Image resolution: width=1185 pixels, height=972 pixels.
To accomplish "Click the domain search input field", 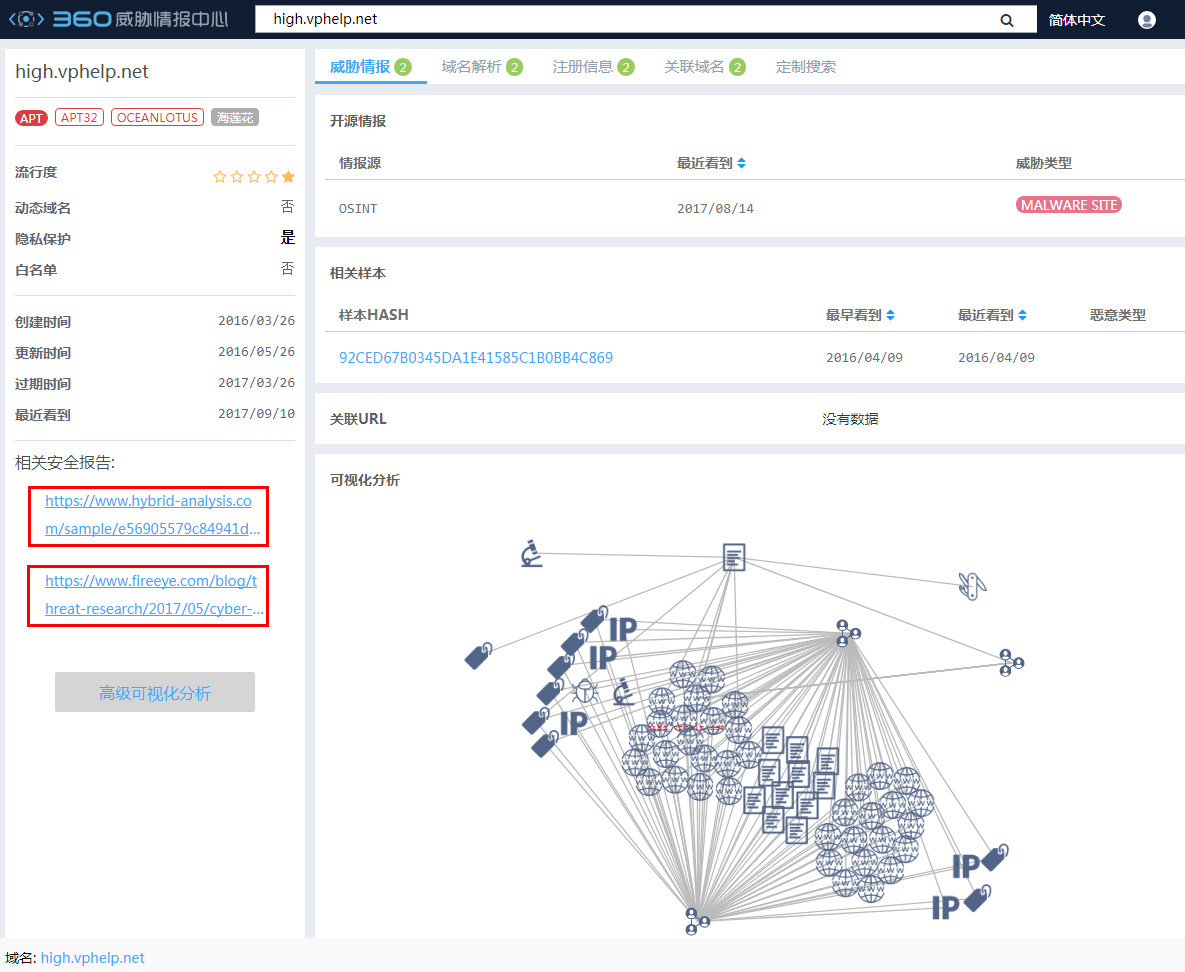I will click(x=620, y=19).
